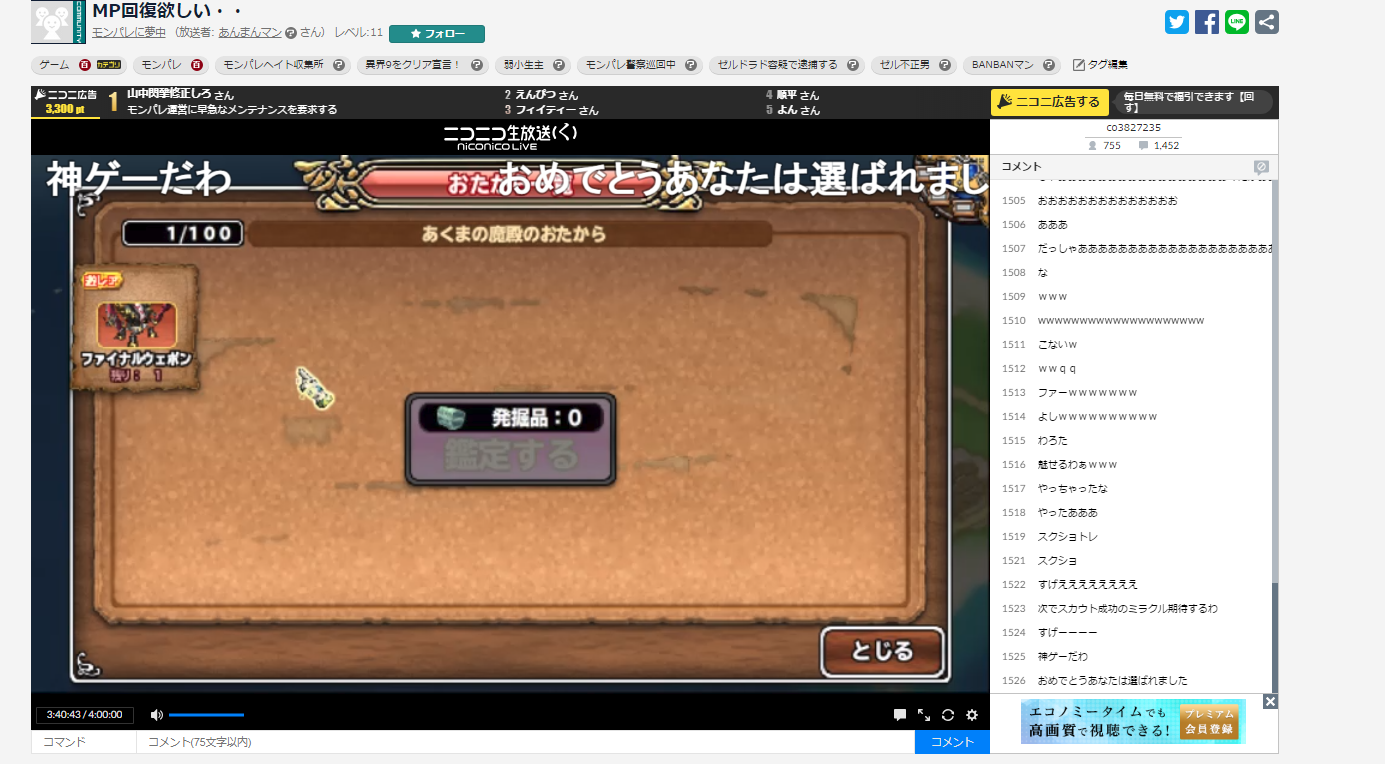Share the broadcast on Twitter
Image resolution: width=1385 pixels, height=764 pixels.
[x=1177, y=22]
